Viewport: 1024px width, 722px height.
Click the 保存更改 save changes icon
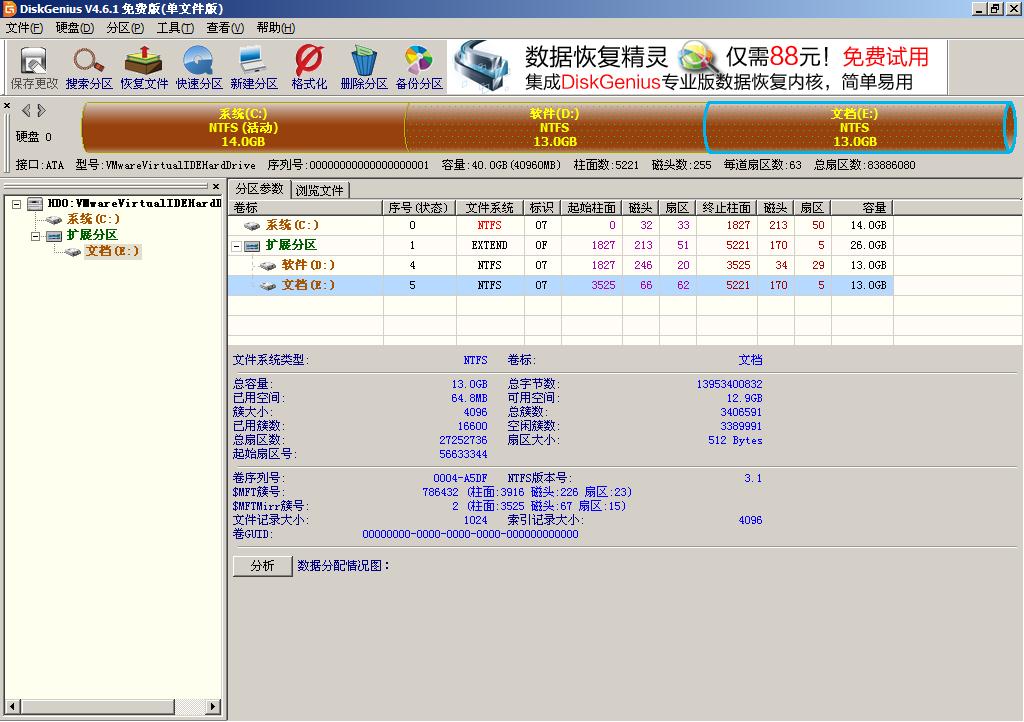(34, 68)
